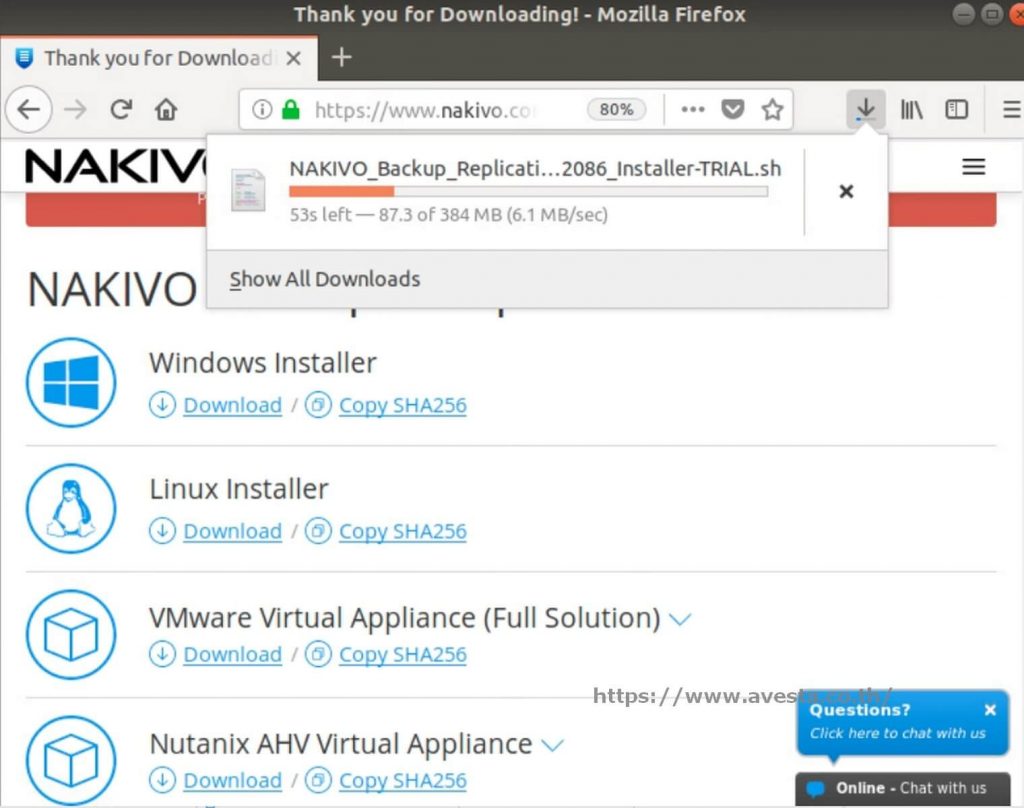Close the Thank you for Downloading tab
The height and width of the screenshot is (808, 1024).
pos(294,58)
